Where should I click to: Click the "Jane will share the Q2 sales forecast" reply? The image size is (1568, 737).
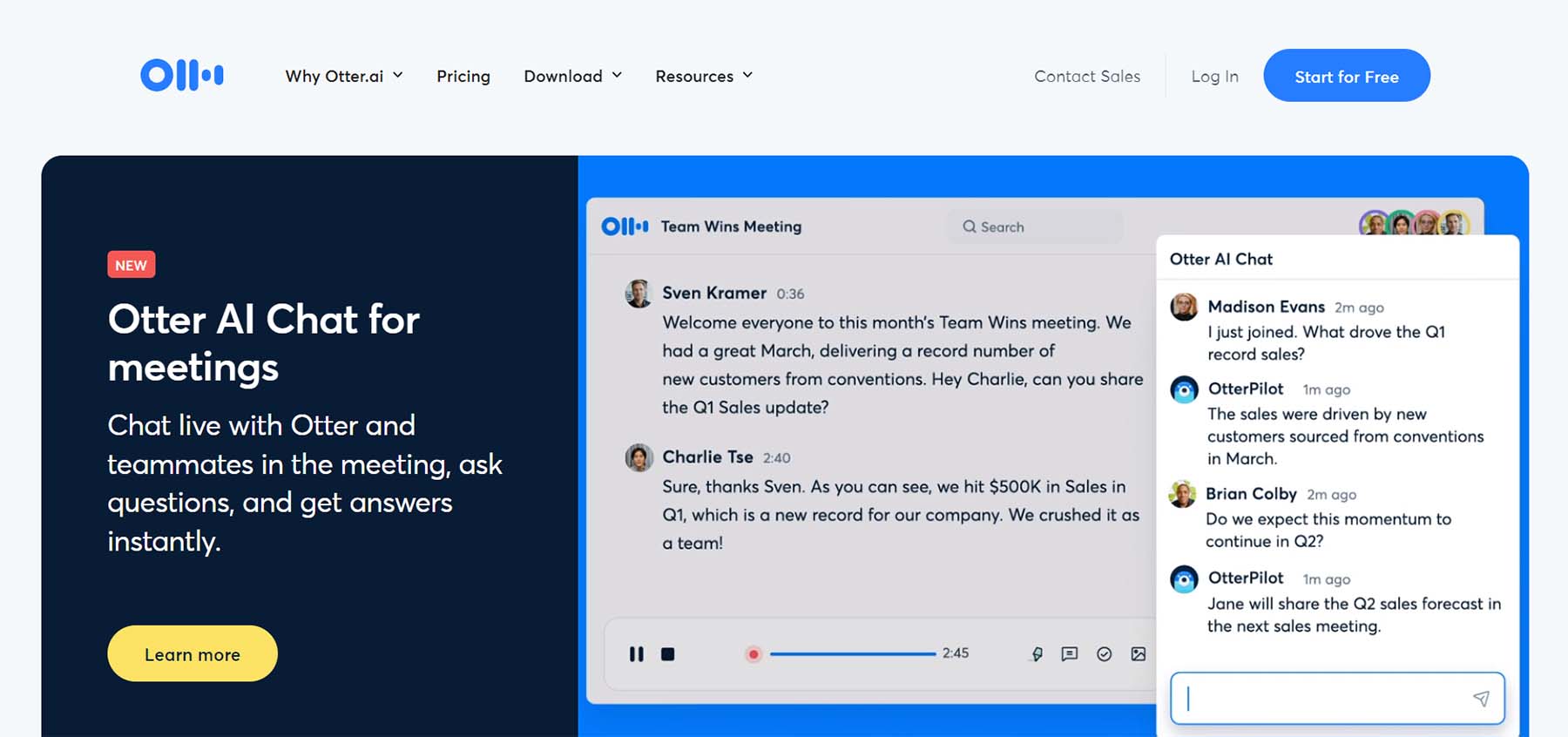1354,614
